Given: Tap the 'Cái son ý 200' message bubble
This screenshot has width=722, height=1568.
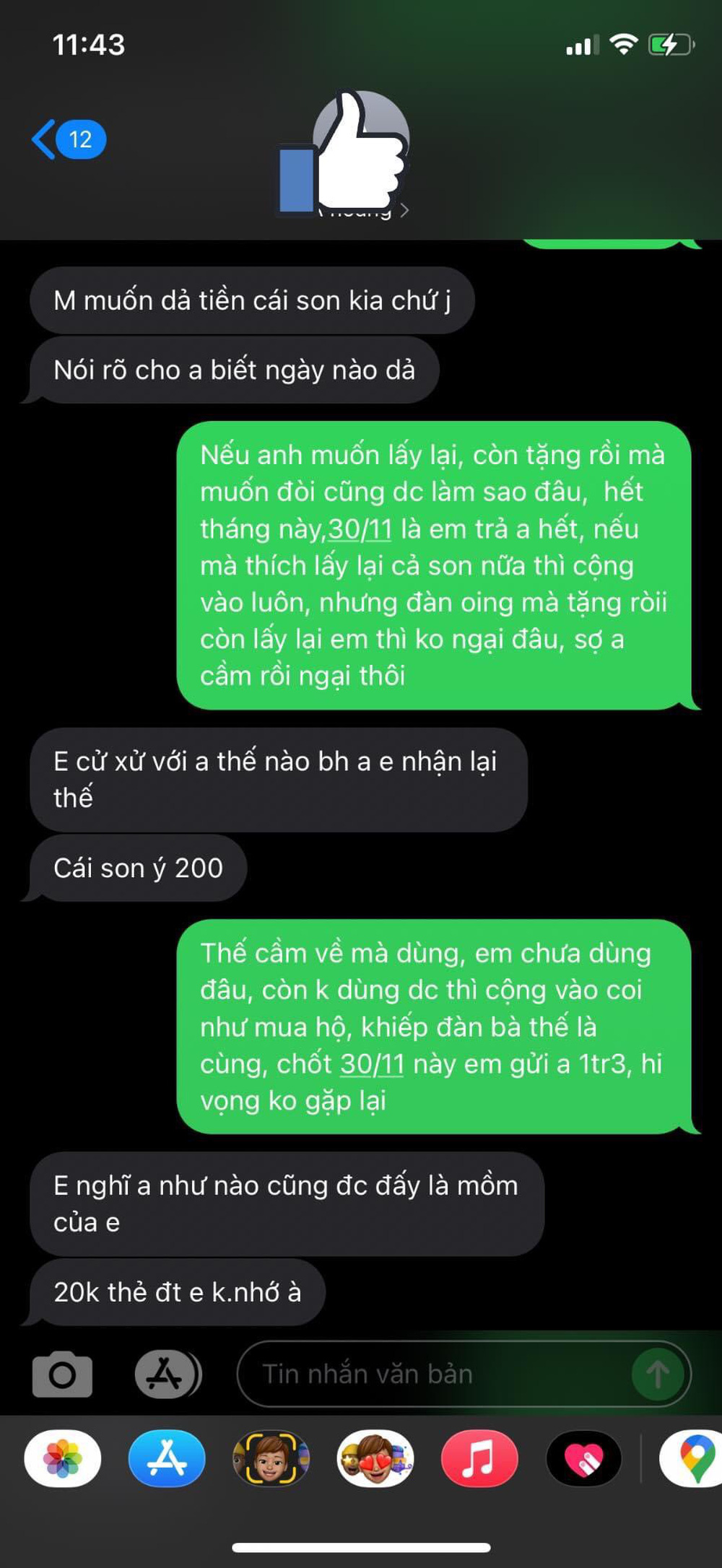Looking at the screenshot, I should (137, 868).
